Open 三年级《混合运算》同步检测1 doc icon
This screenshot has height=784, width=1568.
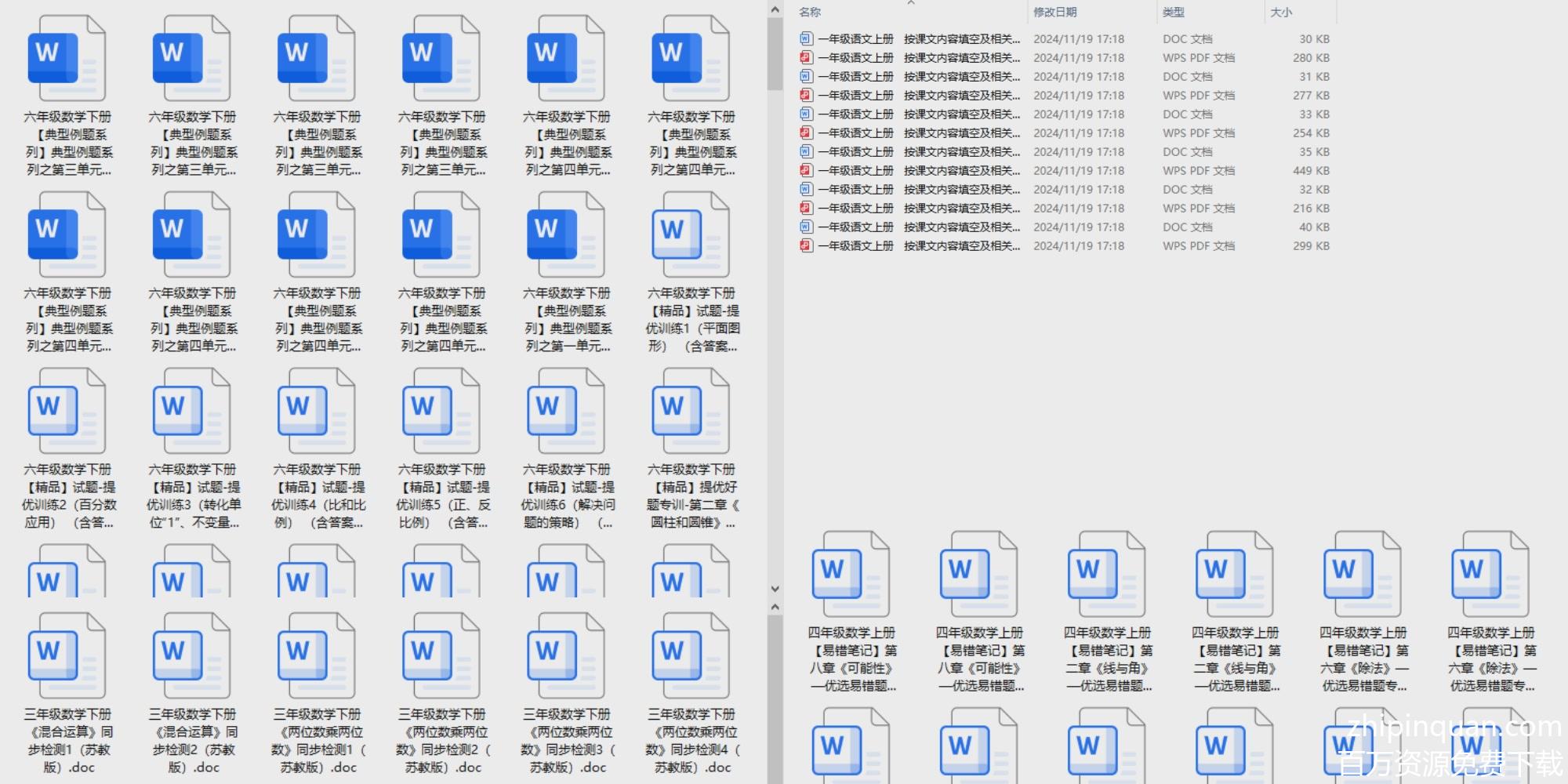(x=67, y=656)
